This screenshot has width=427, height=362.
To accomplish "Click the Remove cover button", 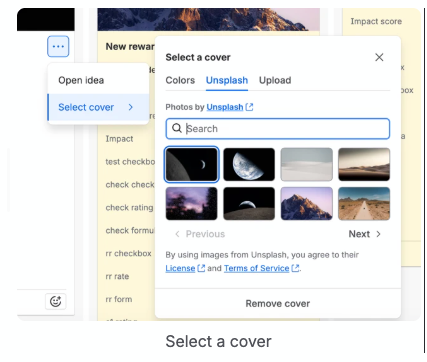I will coord(278,304).
